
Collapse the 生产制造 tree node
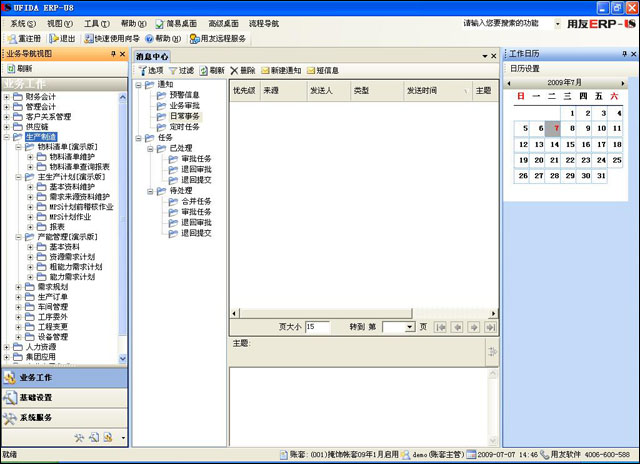7,137
